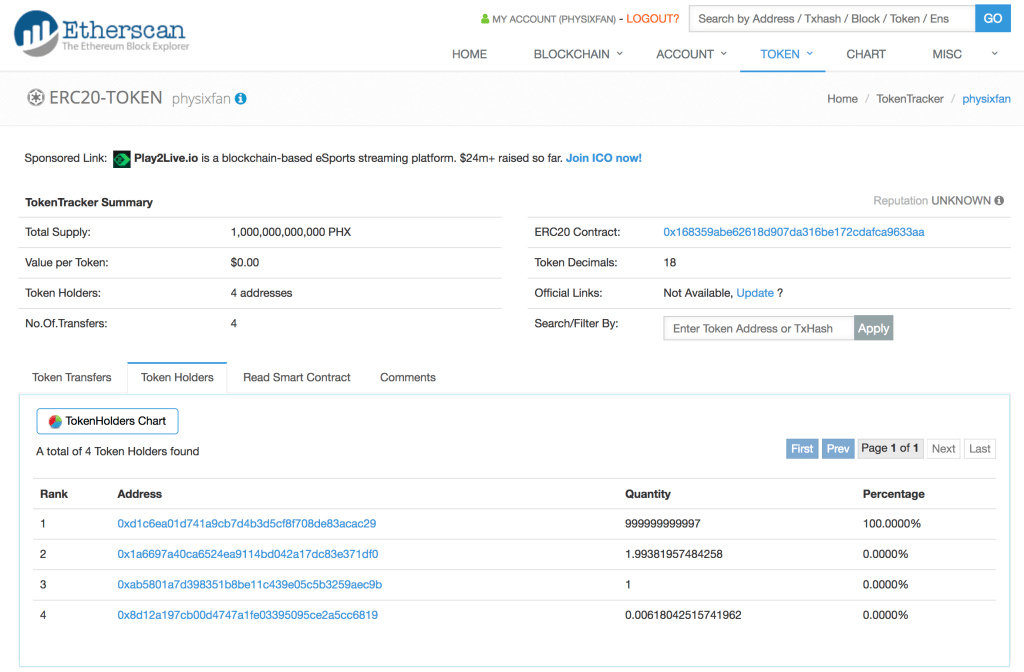The height and width of the screenshot is (672, 1024).
Task: Click the Token Decimals value 18
Action: tap(669, 263)
